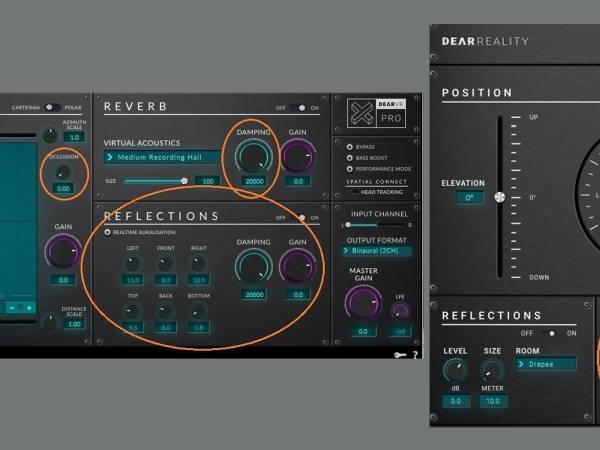Click the Reverb Size slider handle
Viewport: 600px width, 450px height.
(x=184, y=181)
